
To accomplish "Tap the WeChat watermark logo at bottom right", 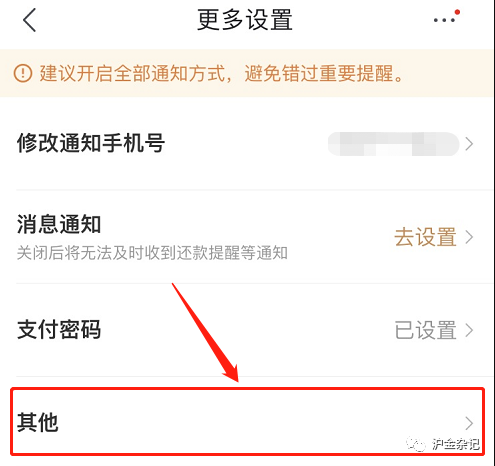I will point(415,444).
